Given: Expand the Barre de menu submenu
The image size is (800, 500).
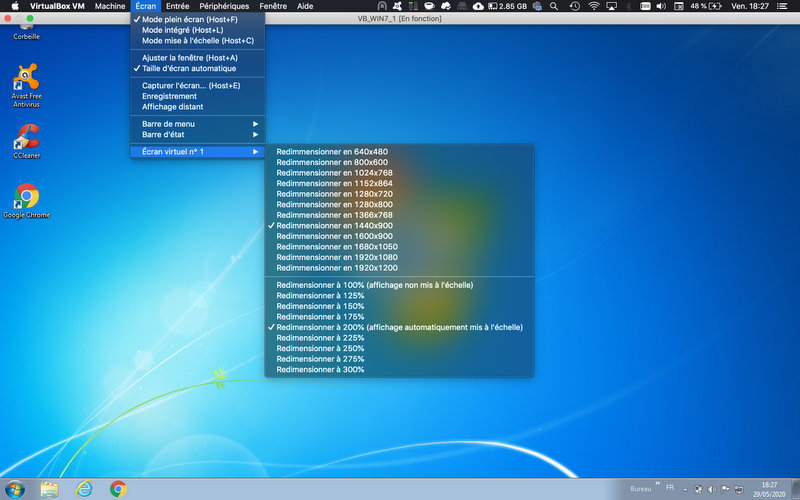Looking at the screenshot, I should pyautogui.click(x=197, y=123).
